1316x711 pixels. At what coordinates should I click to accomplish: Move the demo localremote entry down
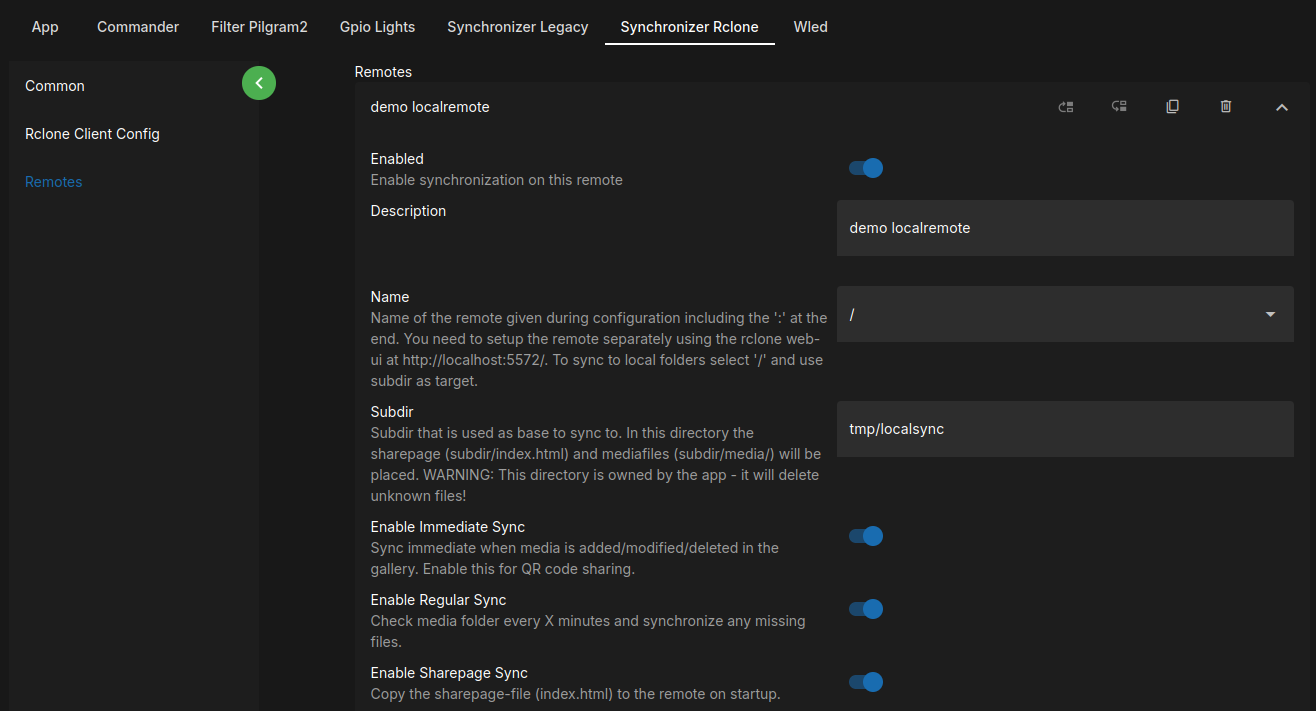coord(1119,106)
